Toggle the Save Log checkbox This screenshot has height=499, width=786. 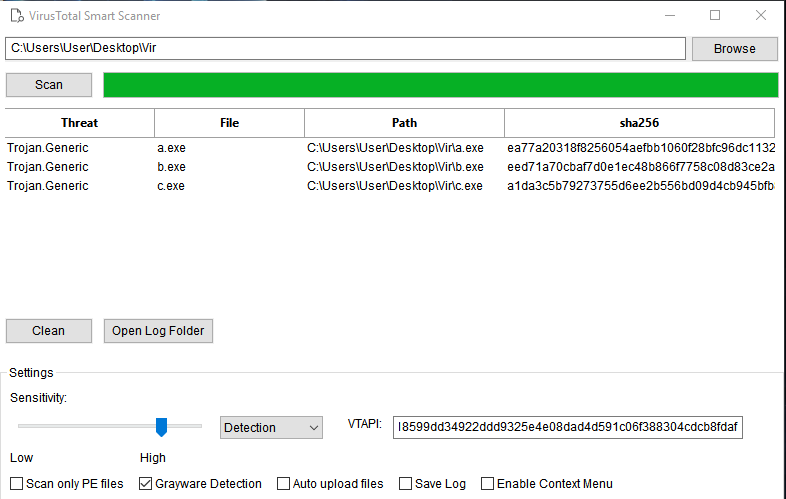pos(406,483)
